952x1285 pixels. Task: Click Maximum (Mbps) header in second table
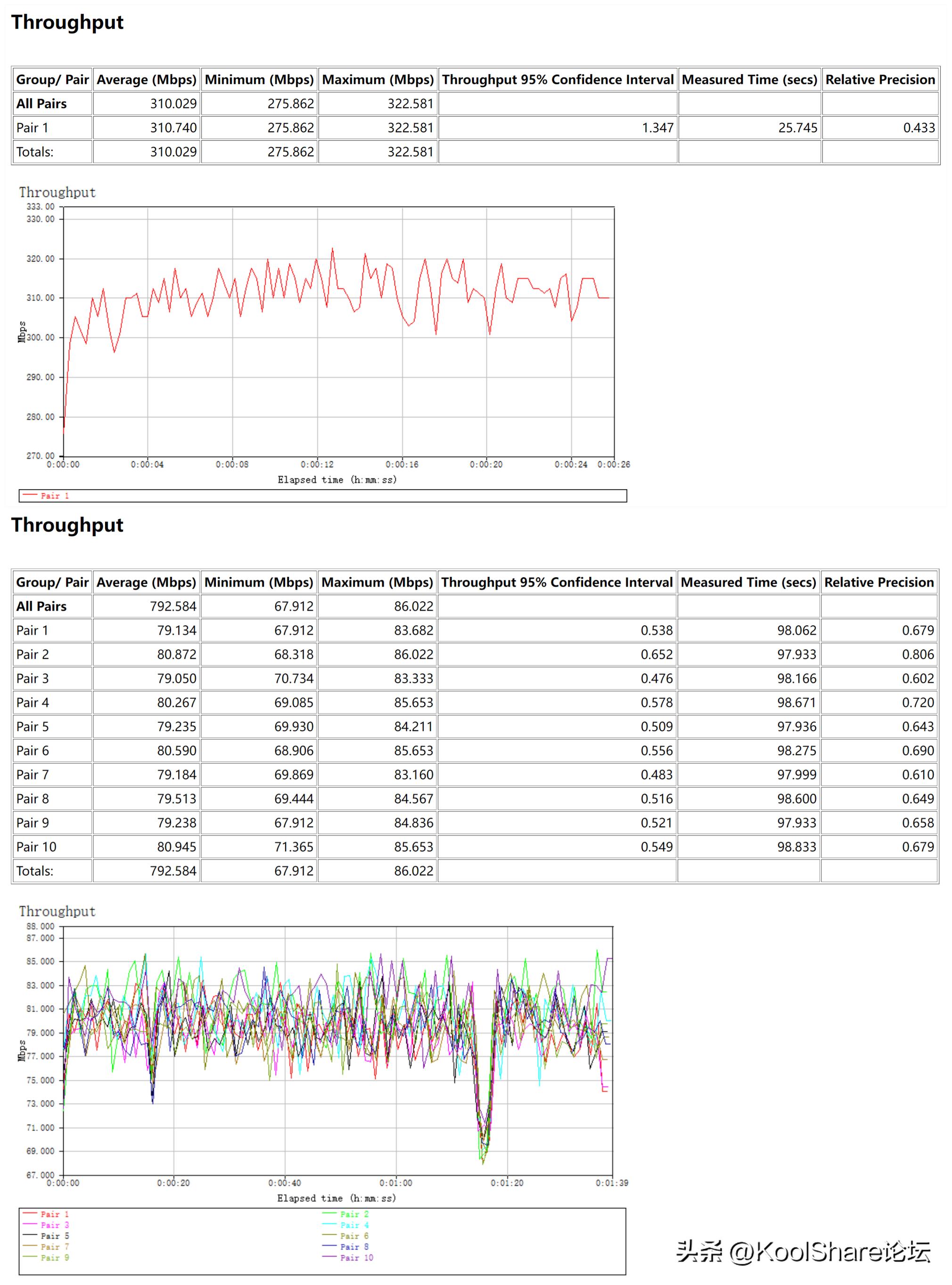click(x=377, y=582)
